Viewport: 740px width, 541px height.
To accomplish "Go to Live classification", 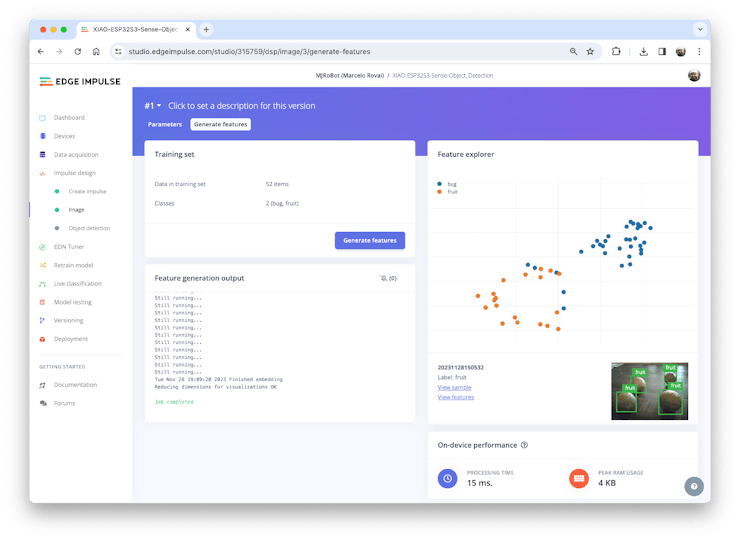I will tap(77, 283).
